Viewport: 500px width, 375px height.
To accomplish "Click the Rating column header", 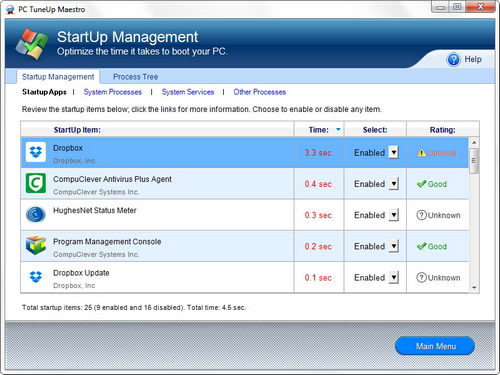I will (443, 130).
